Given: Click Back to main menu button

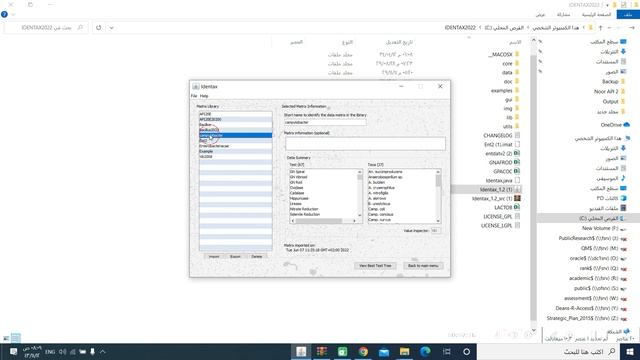Looking at the screenshot, I should pos(423,266).
